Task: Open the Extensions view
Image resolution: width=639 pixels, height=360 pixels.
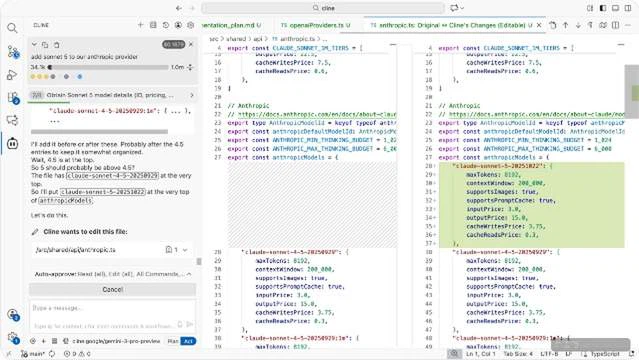Action: pyautogui.click(x=13, y=98)
